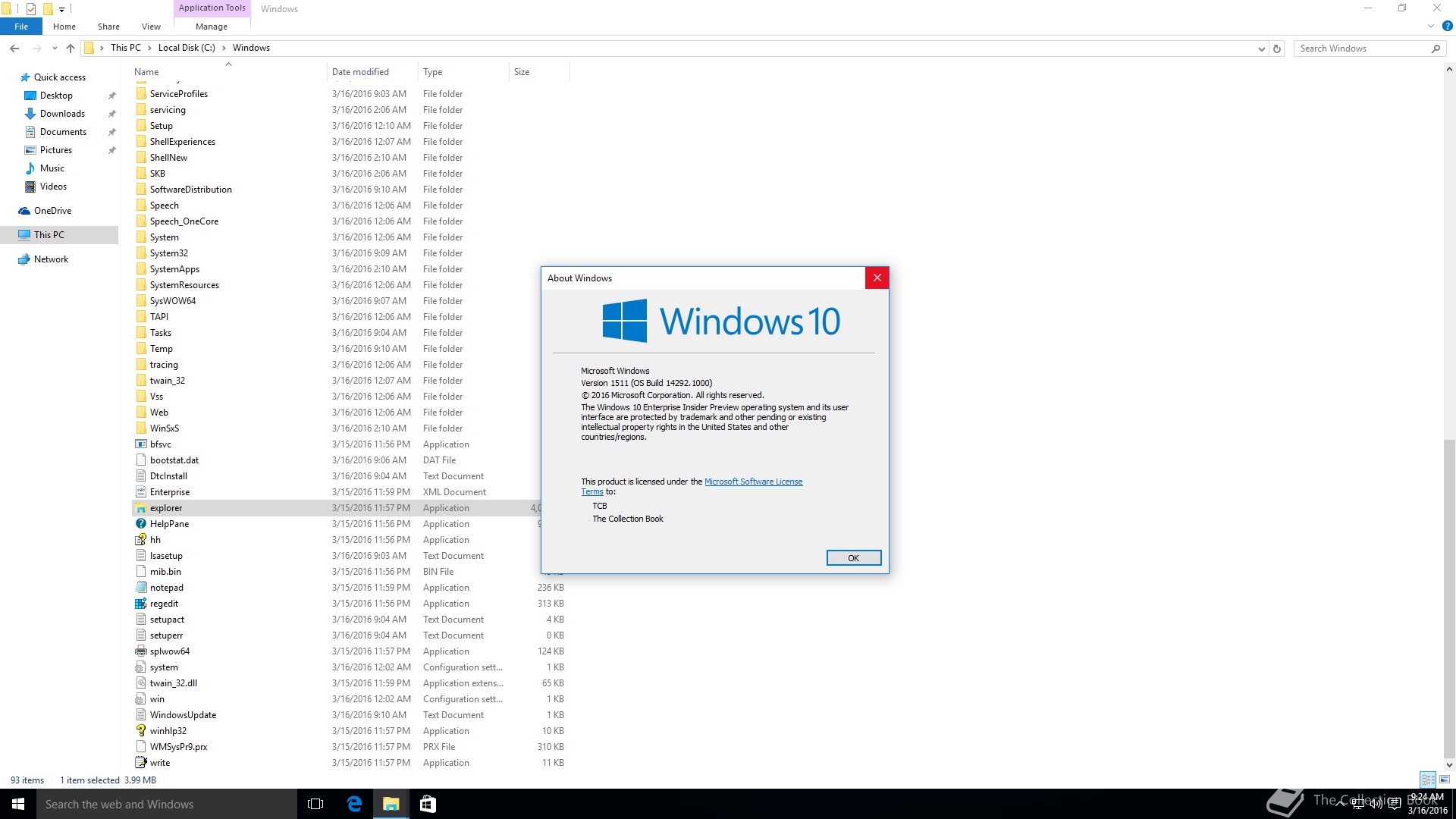Open the Manage ribbon tab
The width and height of the screenshot is (1456, 819).
tap(212, 27)
